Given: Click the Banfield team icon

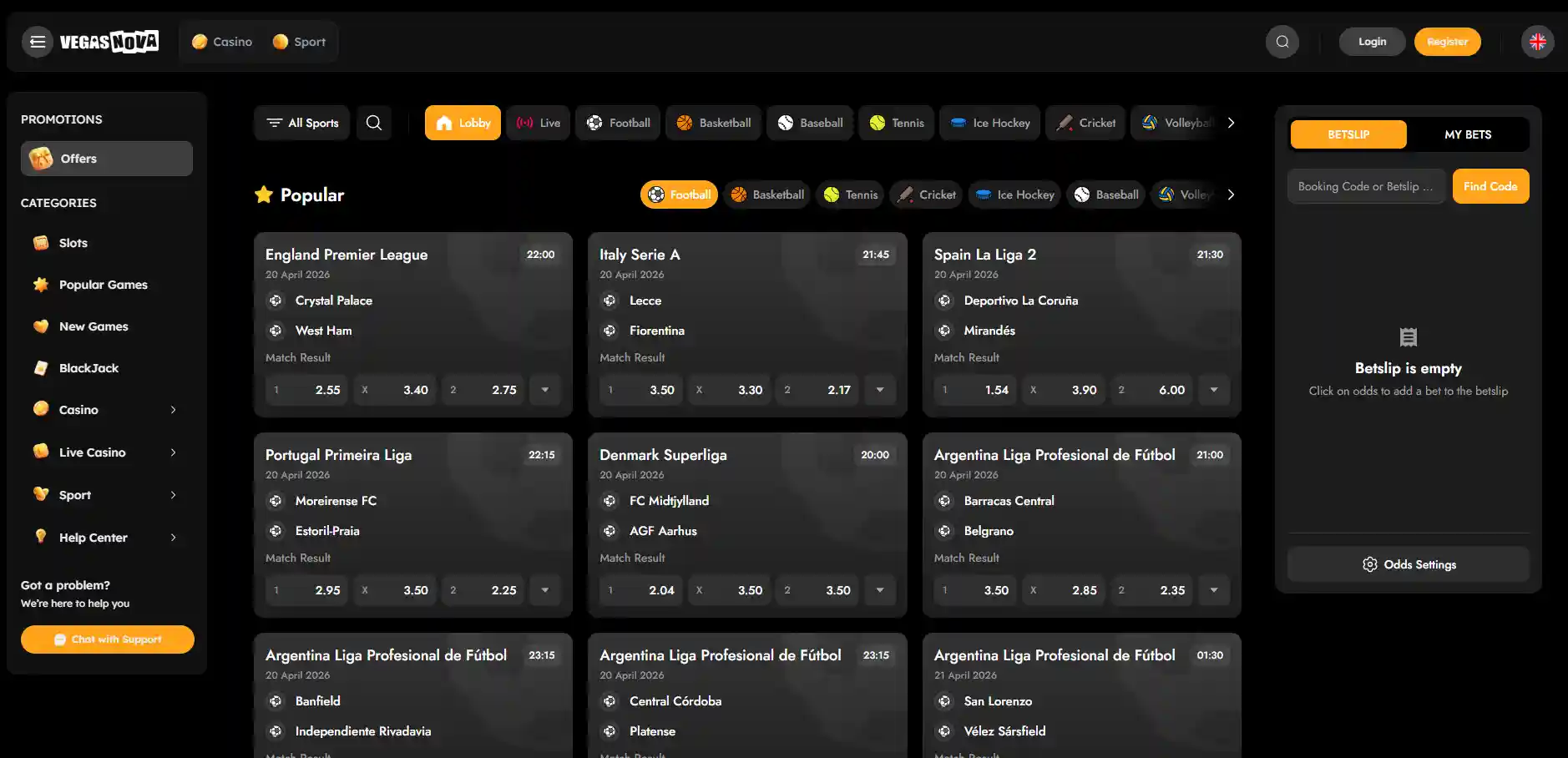Looking at the screenshot, I should [x=276, y=701].
